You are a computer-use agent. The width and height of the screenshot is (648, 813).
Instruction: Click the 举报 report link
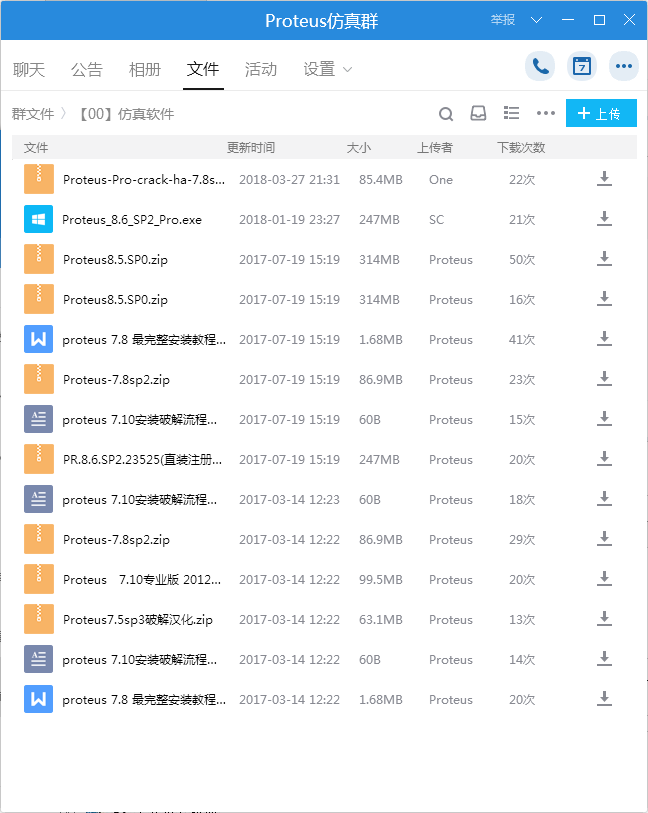point(503,20)
